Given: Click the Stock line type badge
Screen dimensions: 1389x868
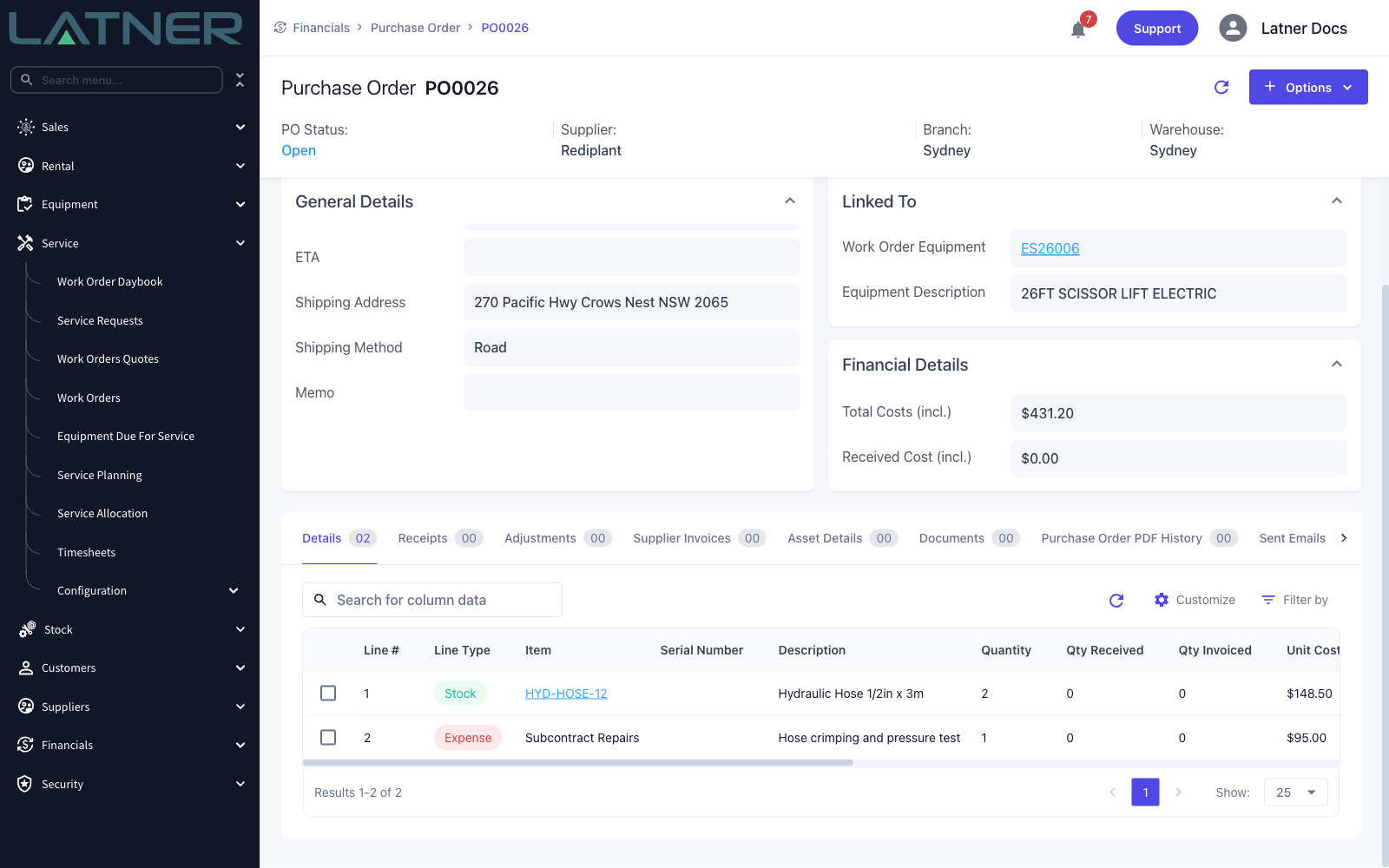Looking at the screenshot, I should 460,694.
